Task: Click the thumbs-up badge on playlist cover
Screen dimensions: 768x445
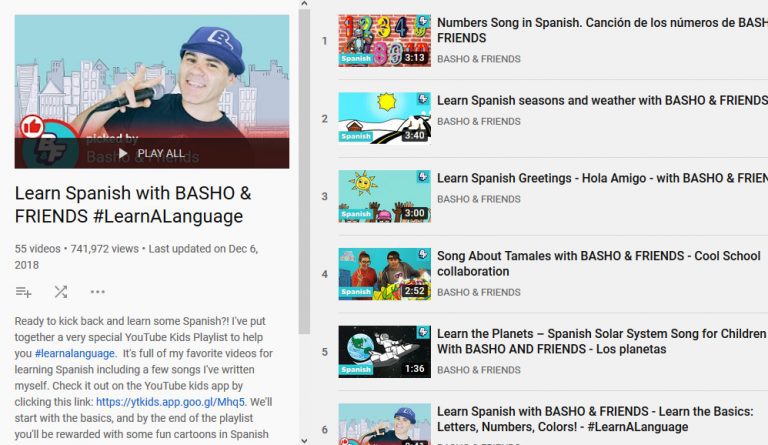Action: [32, 126]
